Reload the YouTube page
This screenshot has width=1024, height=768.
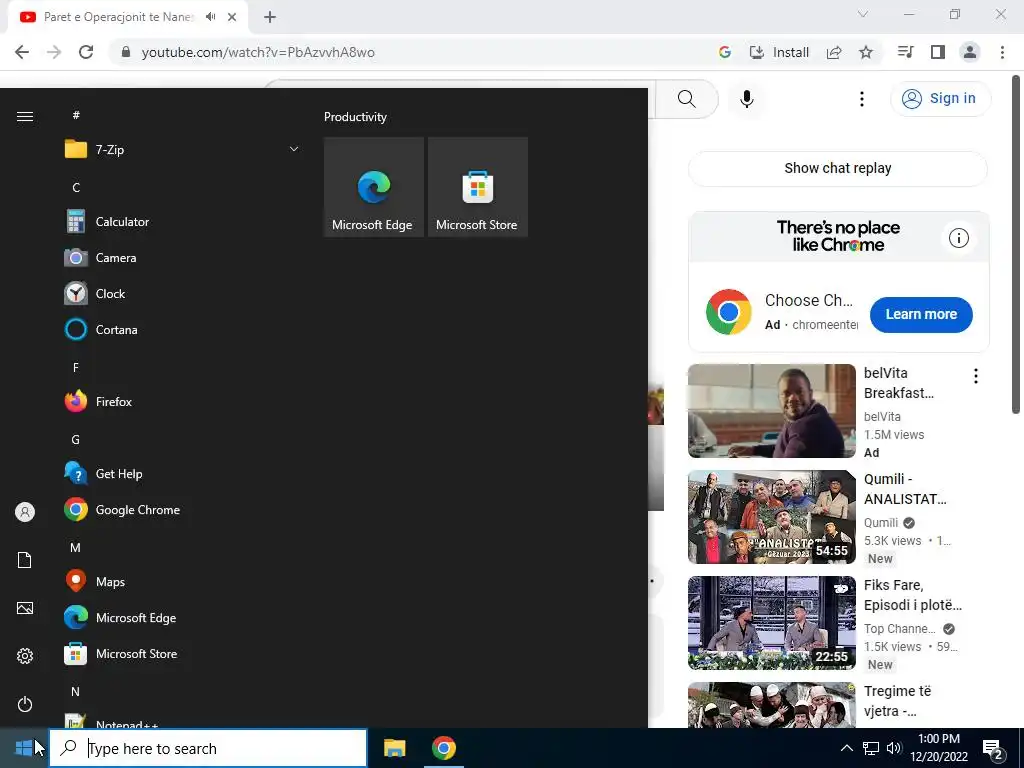86,52
